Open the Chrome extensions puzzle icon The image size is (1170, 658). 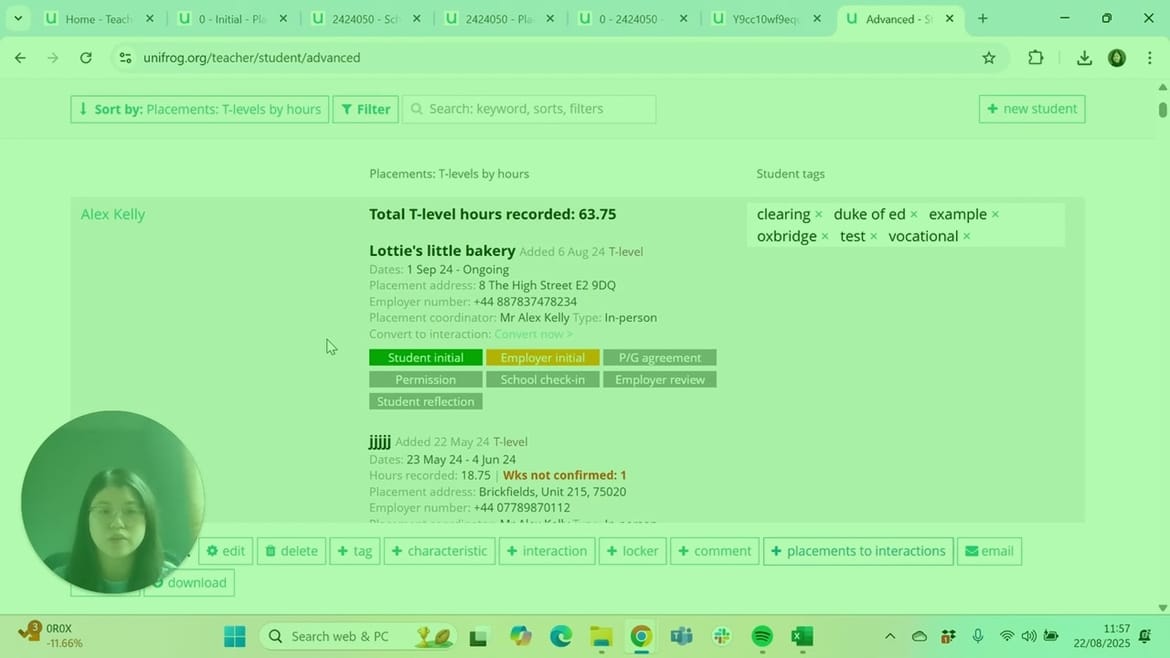1036,58
